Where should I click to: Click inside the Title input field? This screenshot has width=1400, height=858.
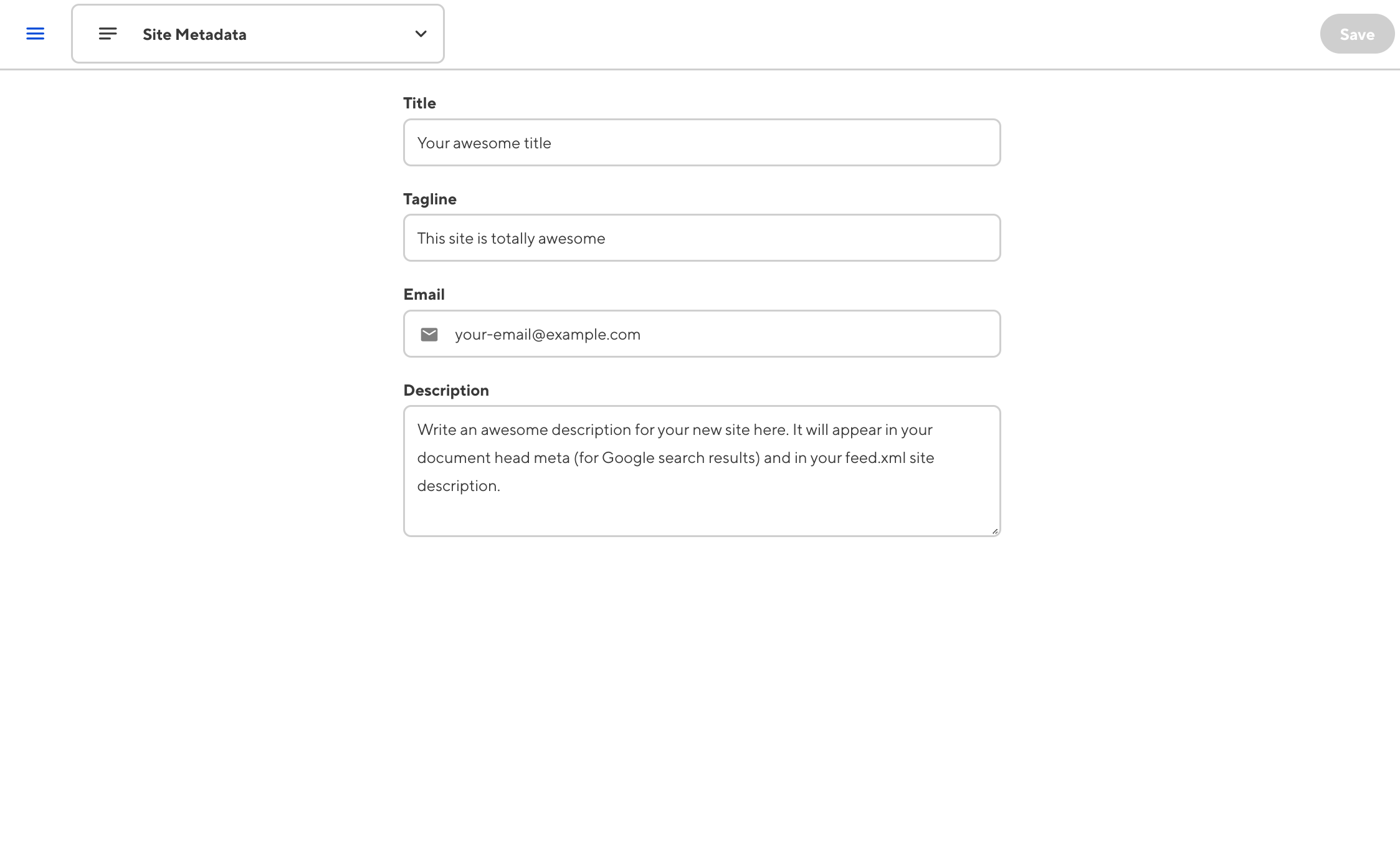pyautogui.click(x=701, y=143)
